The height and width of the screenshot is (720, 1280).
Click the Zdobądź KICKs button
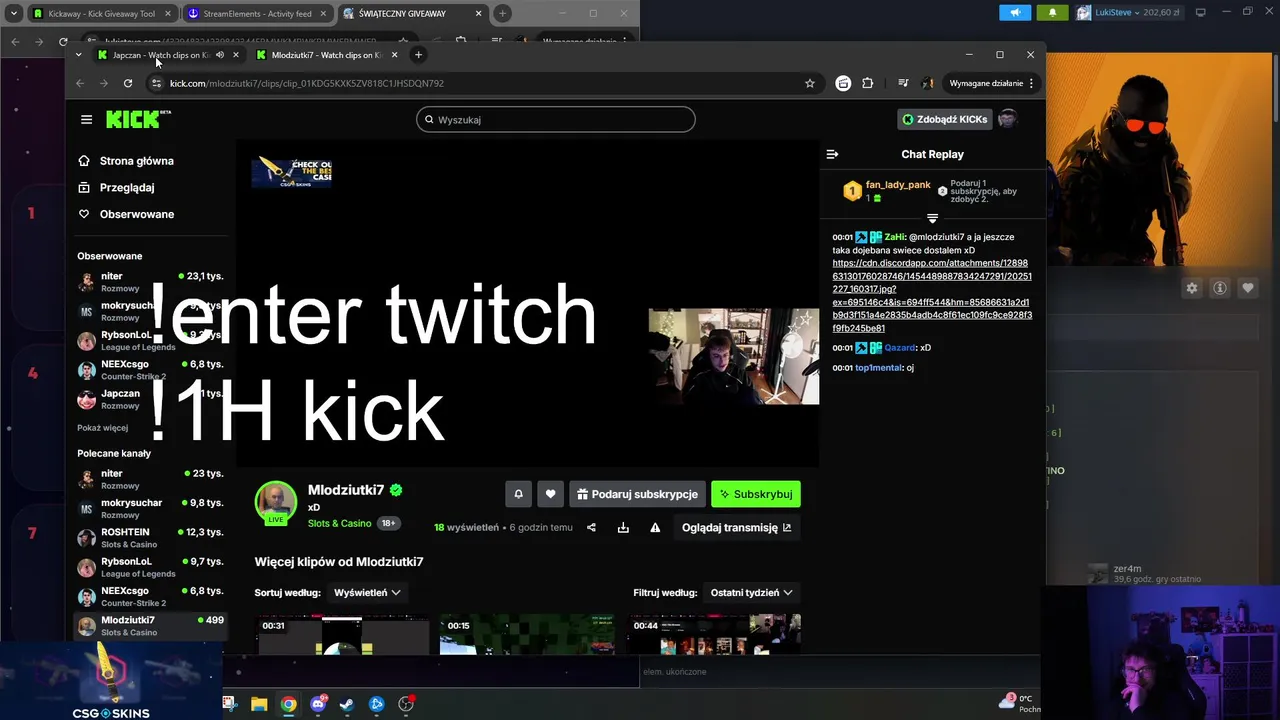945,119
